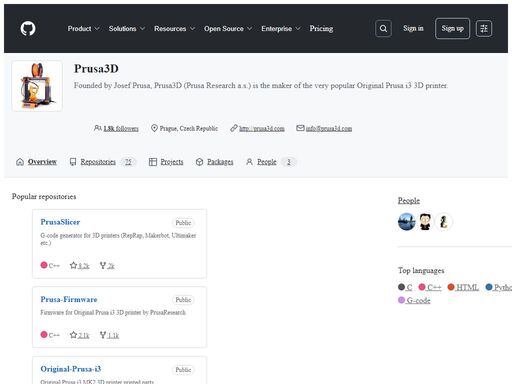This screenshot has width=512, height=384.
Task: Switch to the Overview tab
Action: pyautogui.click(x=36, y=162)
